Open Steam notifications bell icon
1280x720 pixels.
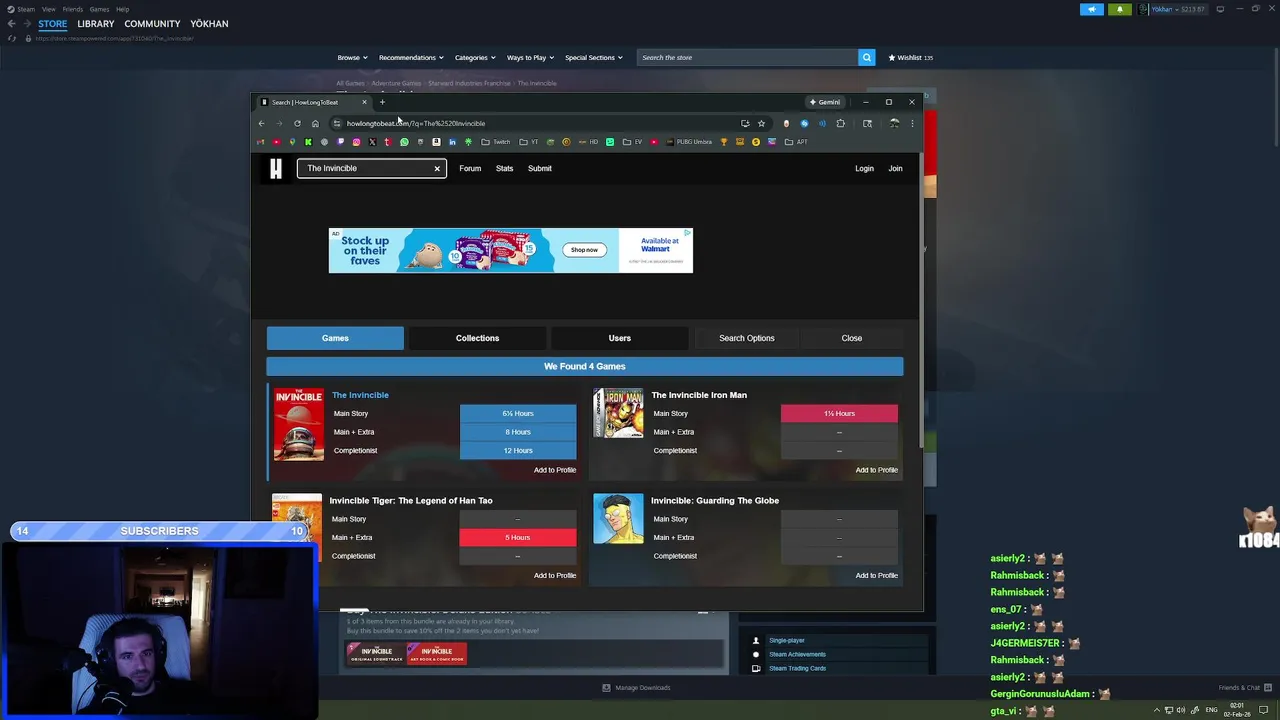click(1120, 10)
